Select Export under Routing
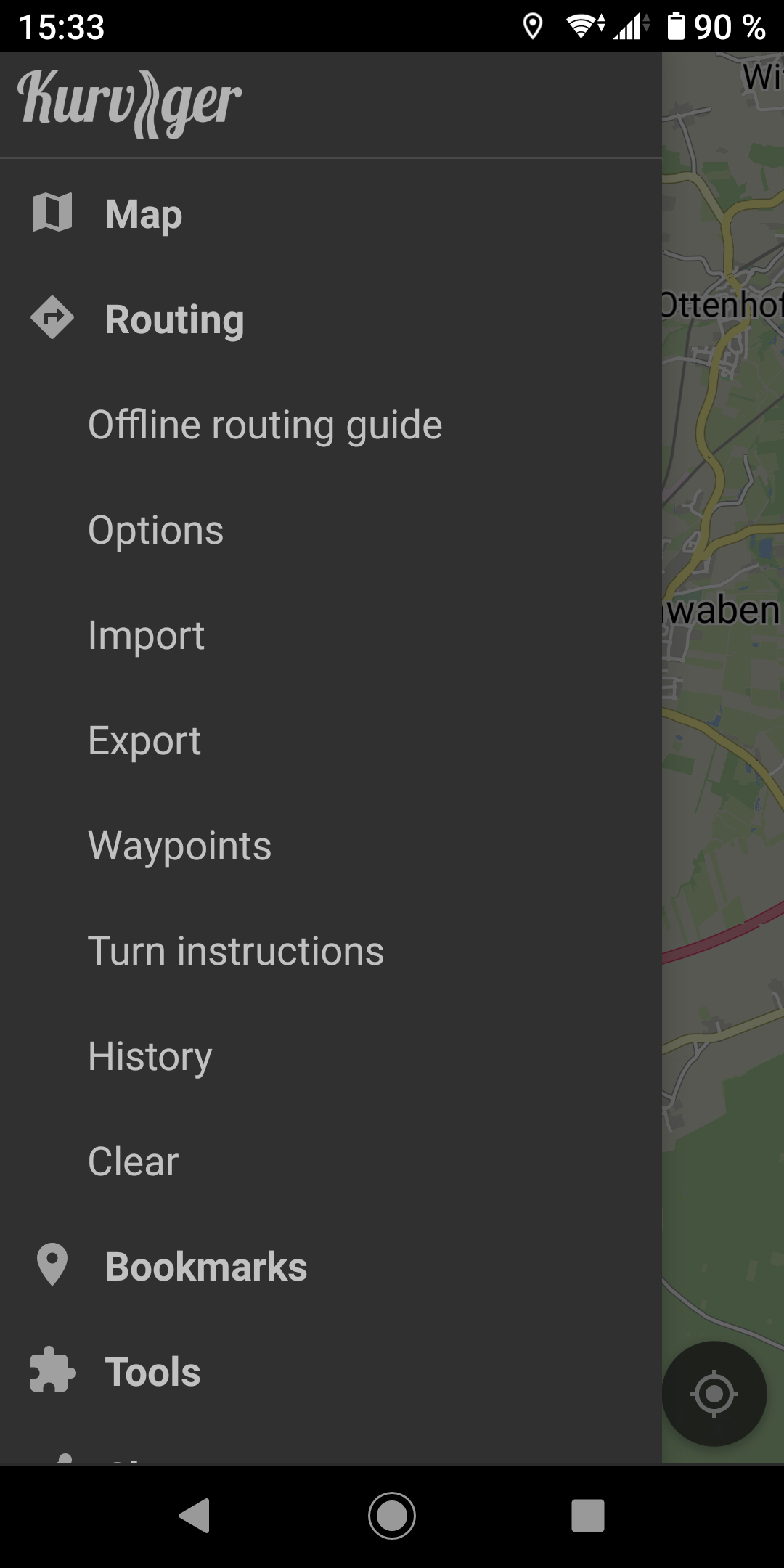 coord(331,740)
